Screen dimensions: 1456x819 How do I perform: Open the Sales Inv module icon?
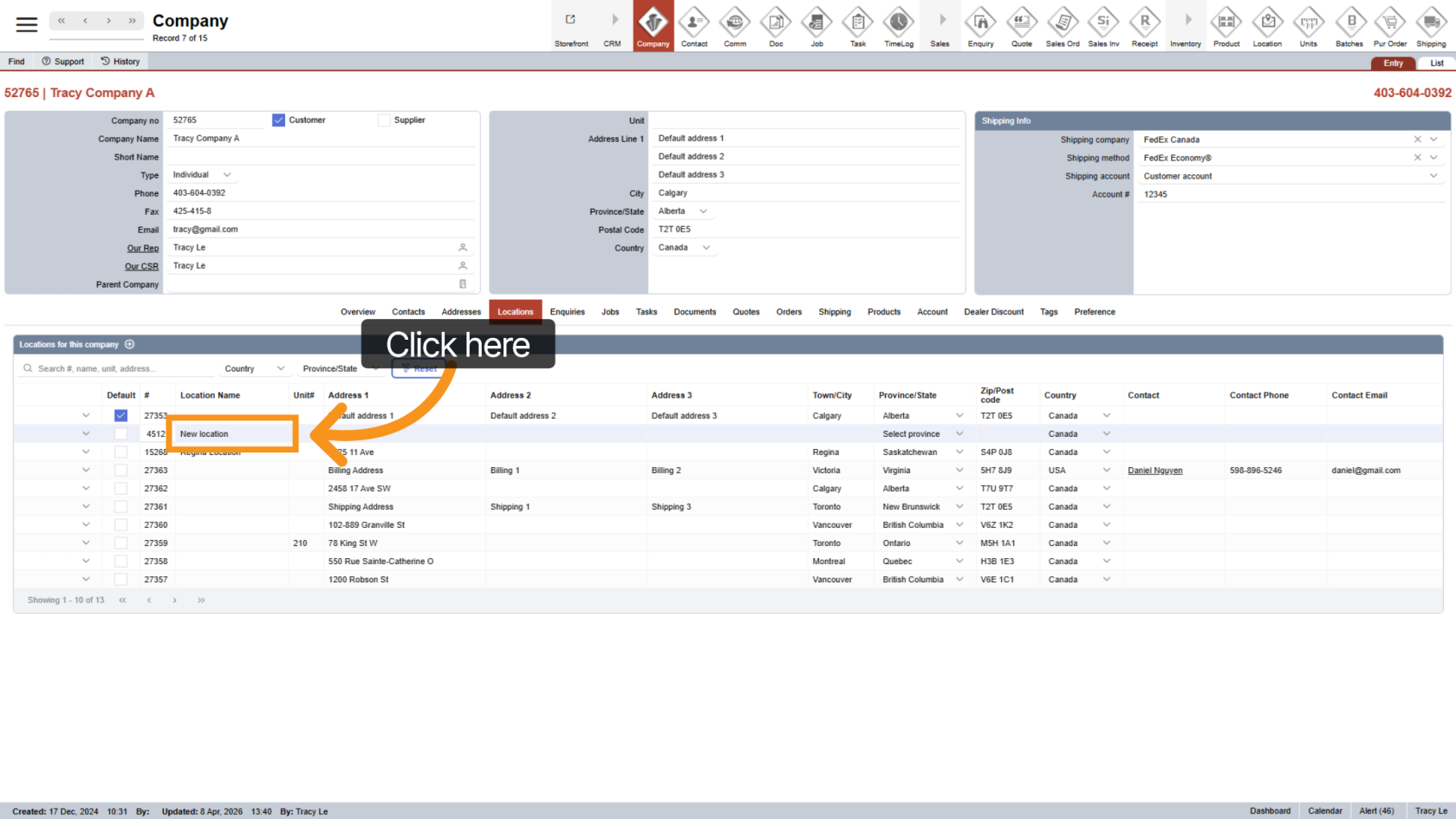click(1103, 26)
